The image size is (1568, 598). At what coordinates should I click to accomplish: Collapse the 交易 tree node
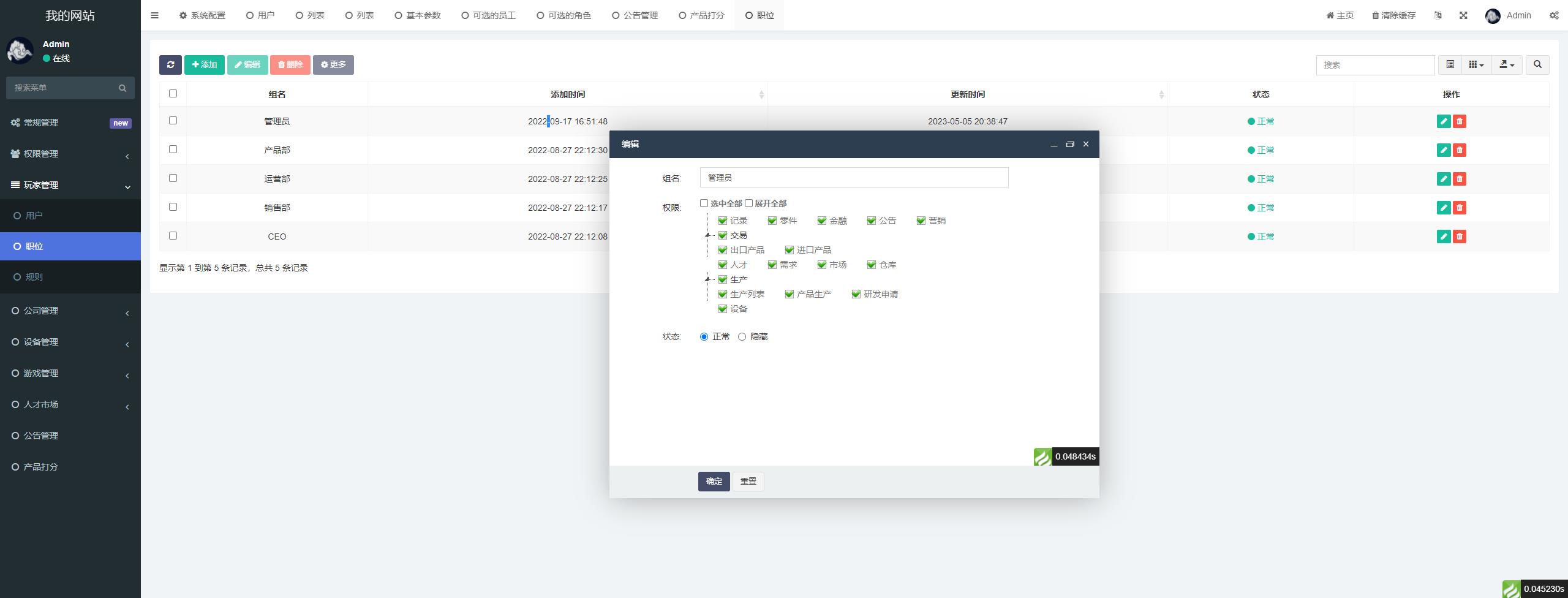point(707,235)
